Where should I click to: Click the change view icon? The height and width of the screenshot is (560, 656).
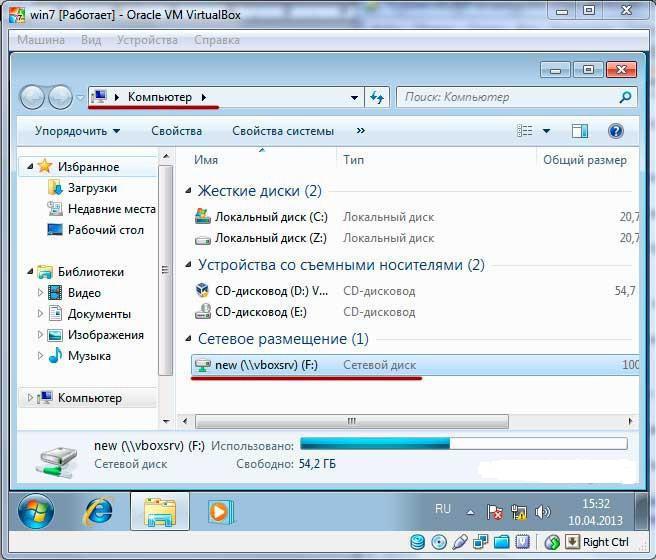[x=525, y=131]
